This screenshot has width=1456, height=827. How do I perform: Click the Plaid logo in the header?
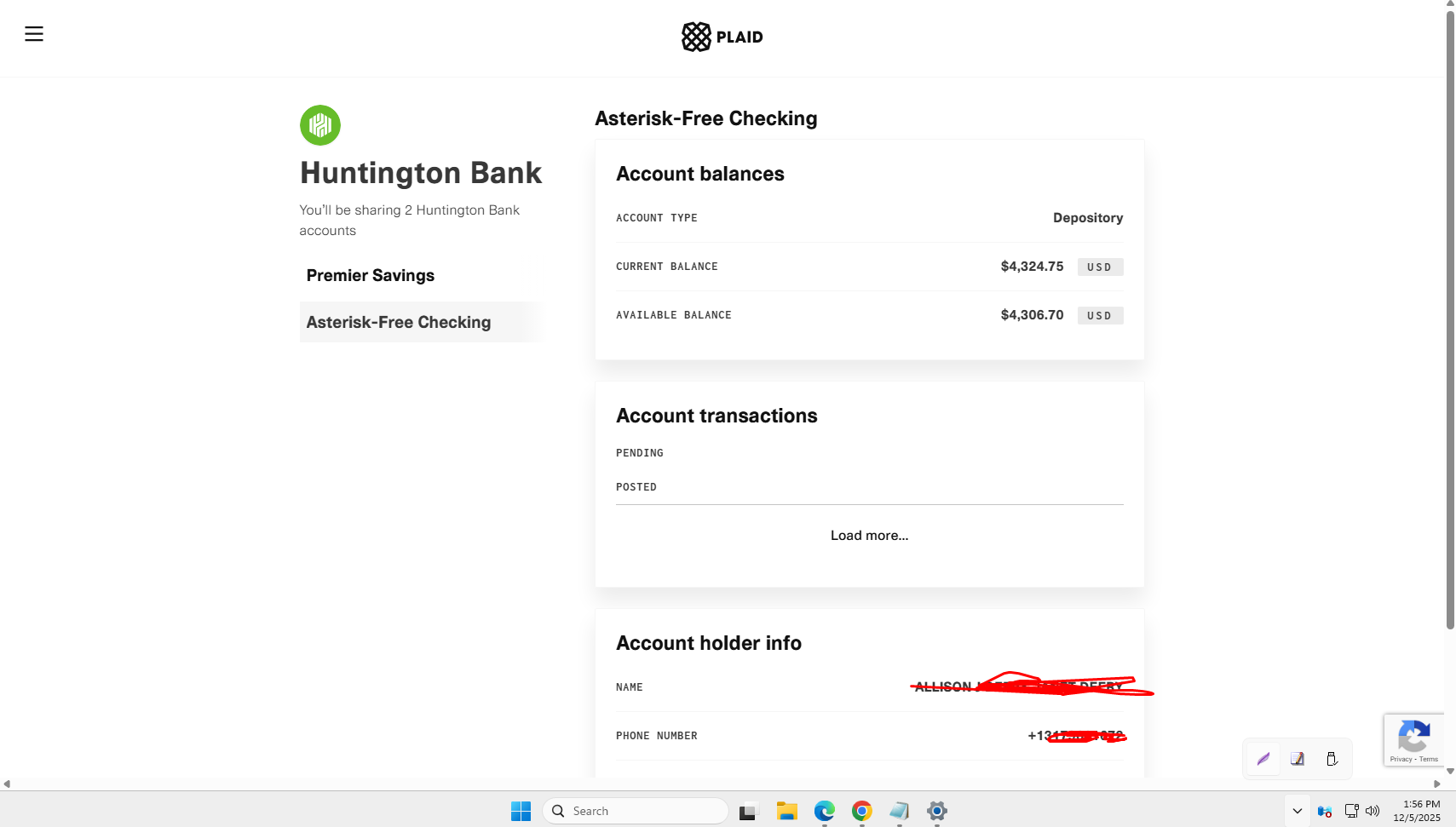point(722,37)
